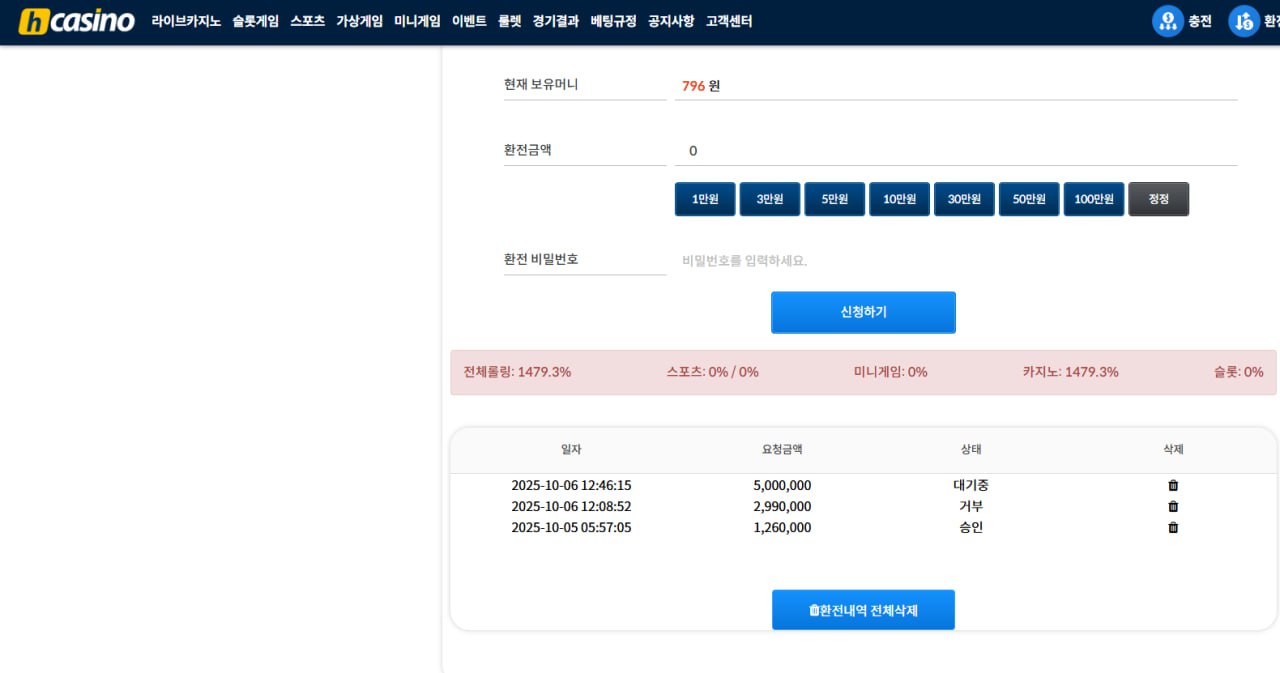Open the 고객센터 page

(729, 21)
